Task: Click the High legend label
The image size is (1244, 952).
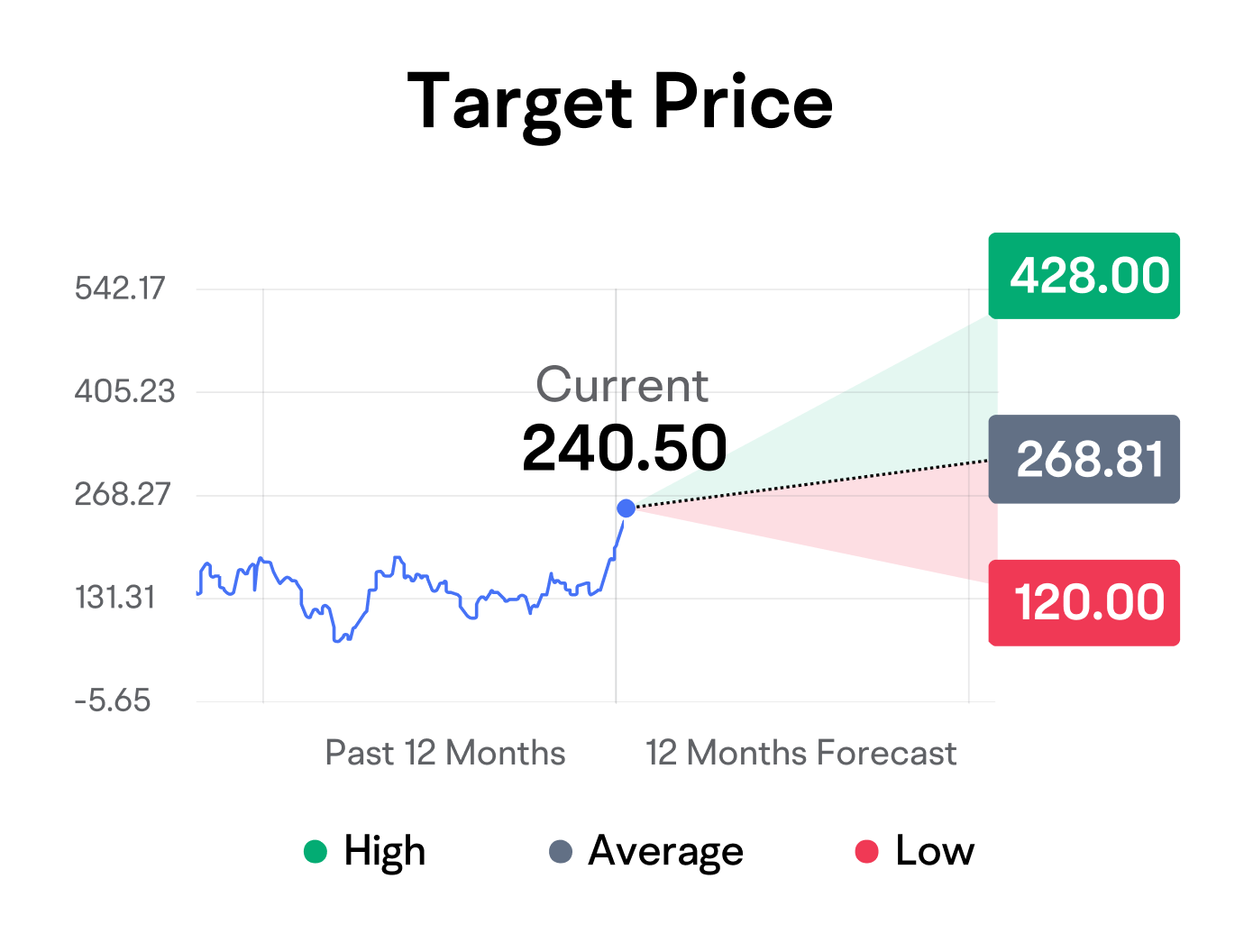Action: 385,851
